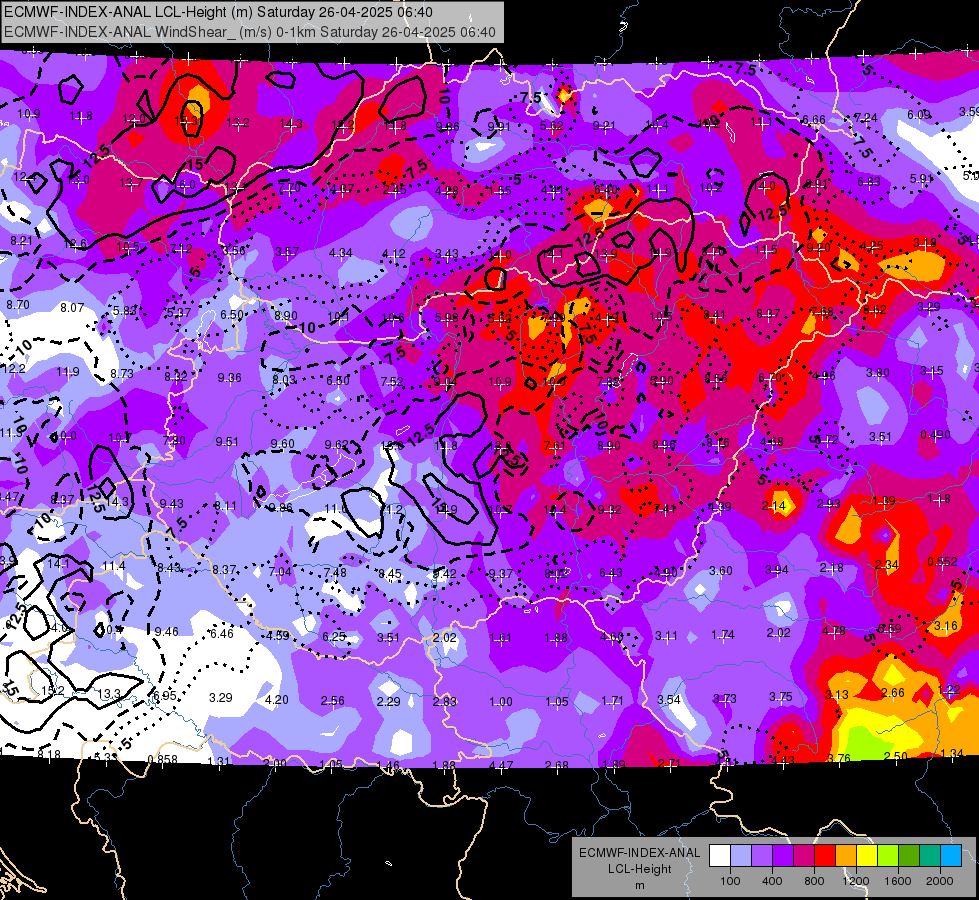Click the grid value 8.21
979x900 pixels.
[x=21, y=240]
